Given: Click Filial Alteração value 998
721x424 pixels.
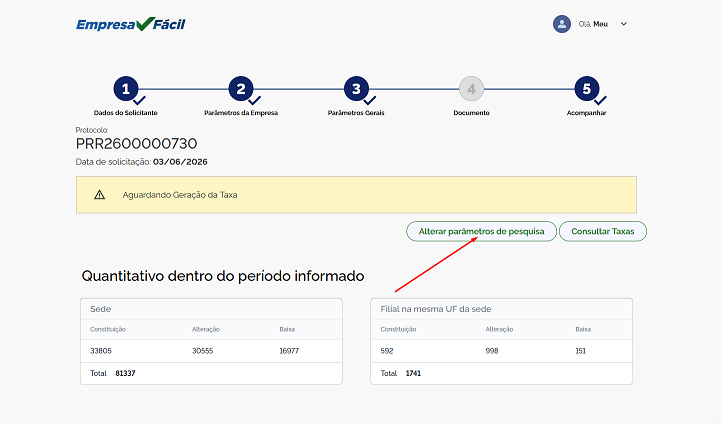Looking at the screenshot, I should 492,351.
